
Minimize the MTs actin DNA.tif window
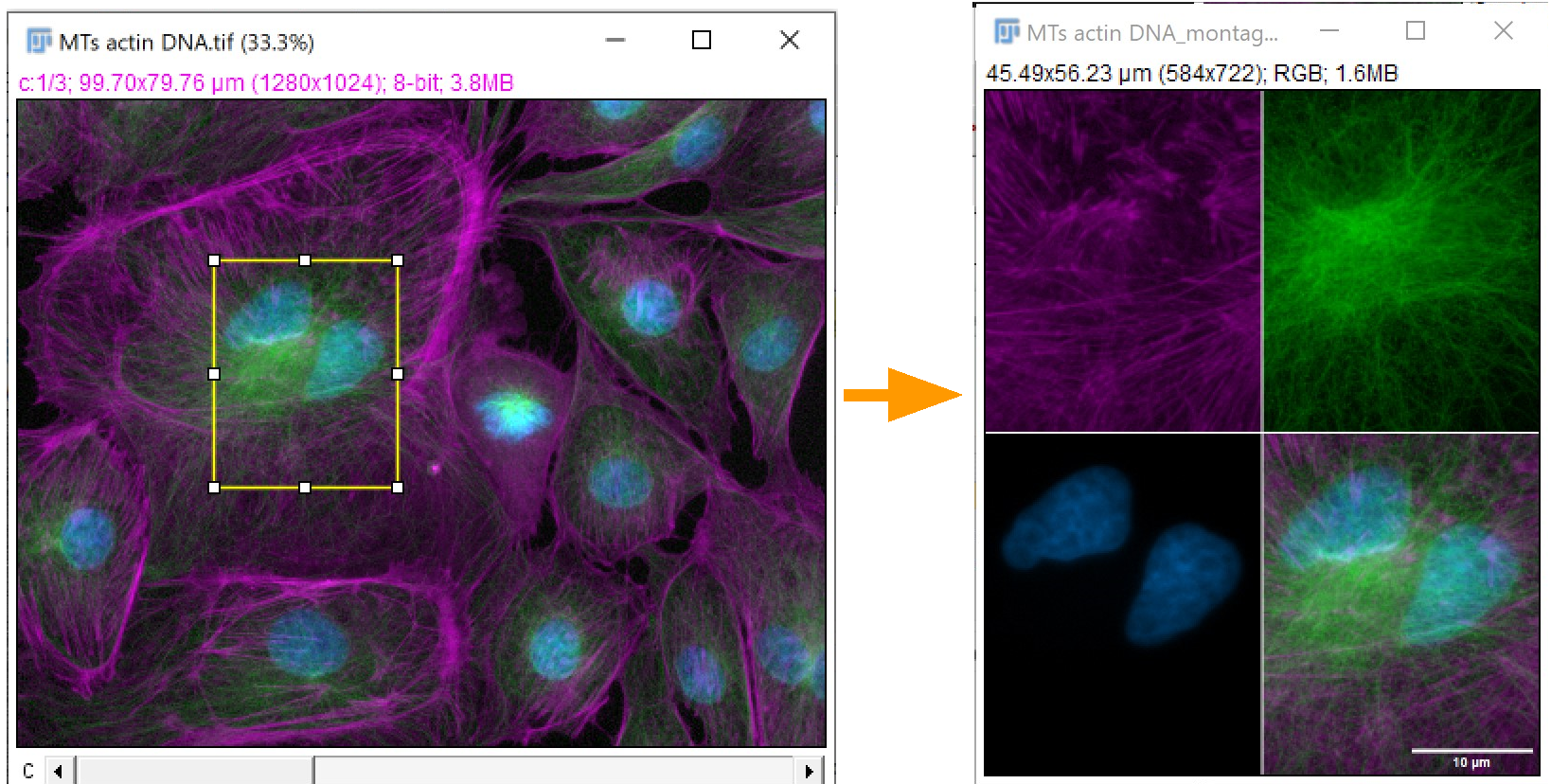pos(615,40)
